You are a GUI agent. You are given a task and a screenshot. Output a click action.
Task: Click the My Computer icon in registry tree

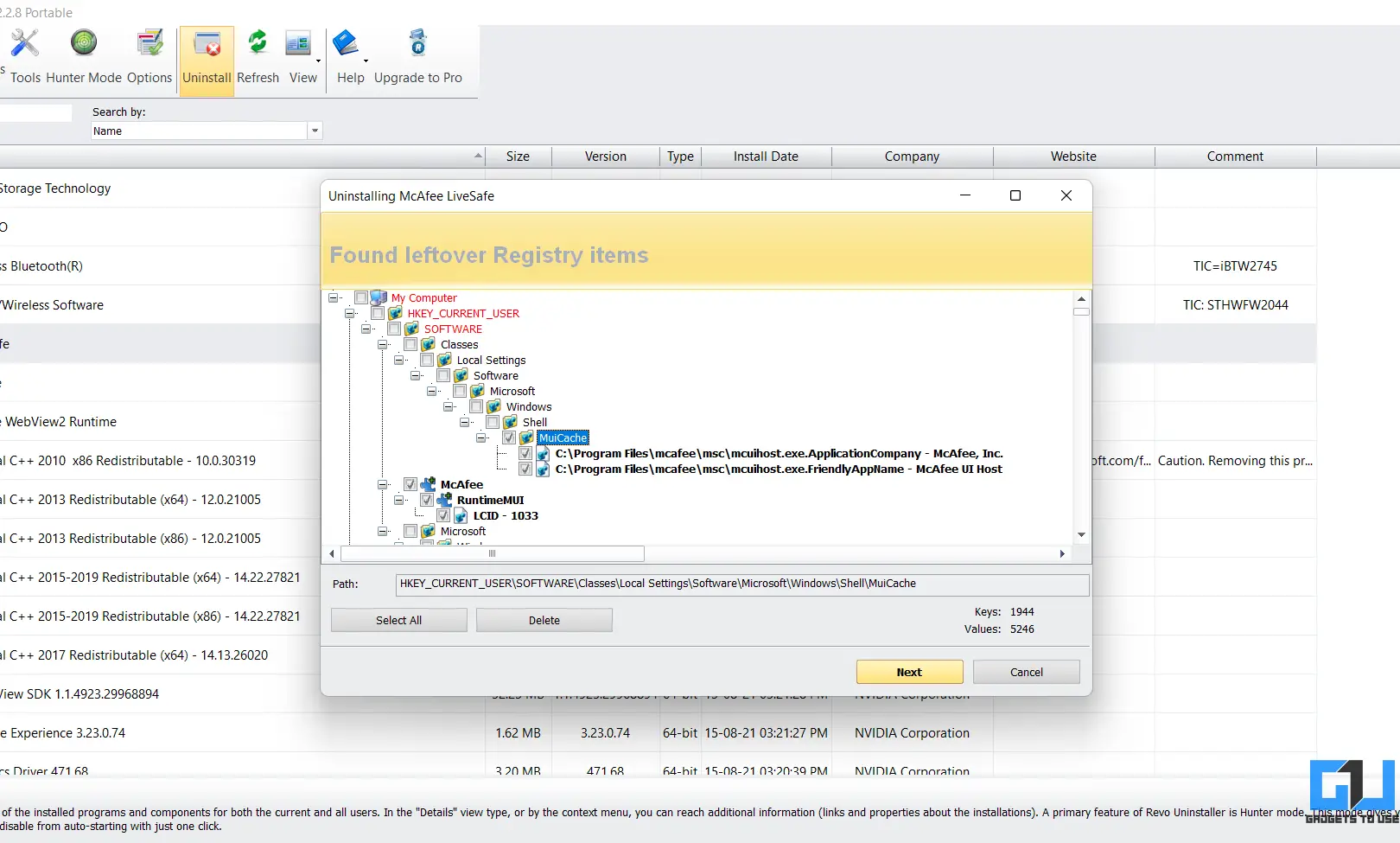(379, 297)
